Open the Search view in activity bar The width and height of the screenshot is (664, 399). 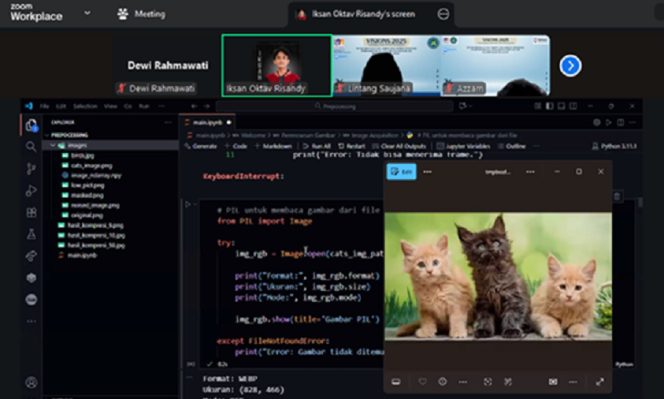(31, 147)
